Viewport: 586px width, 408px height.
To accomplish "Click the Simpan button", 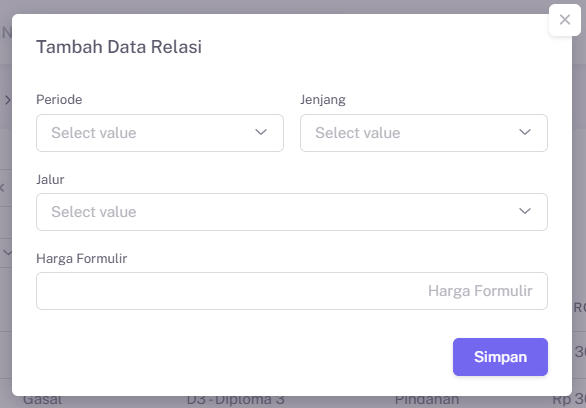I will (500, 357).
